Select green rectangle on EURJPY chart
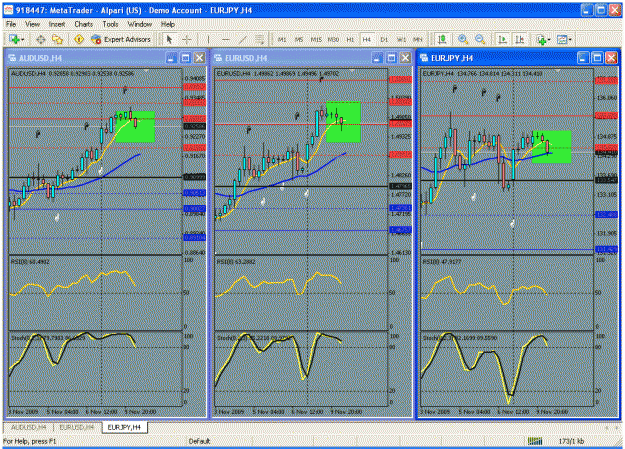 (552, 147)
